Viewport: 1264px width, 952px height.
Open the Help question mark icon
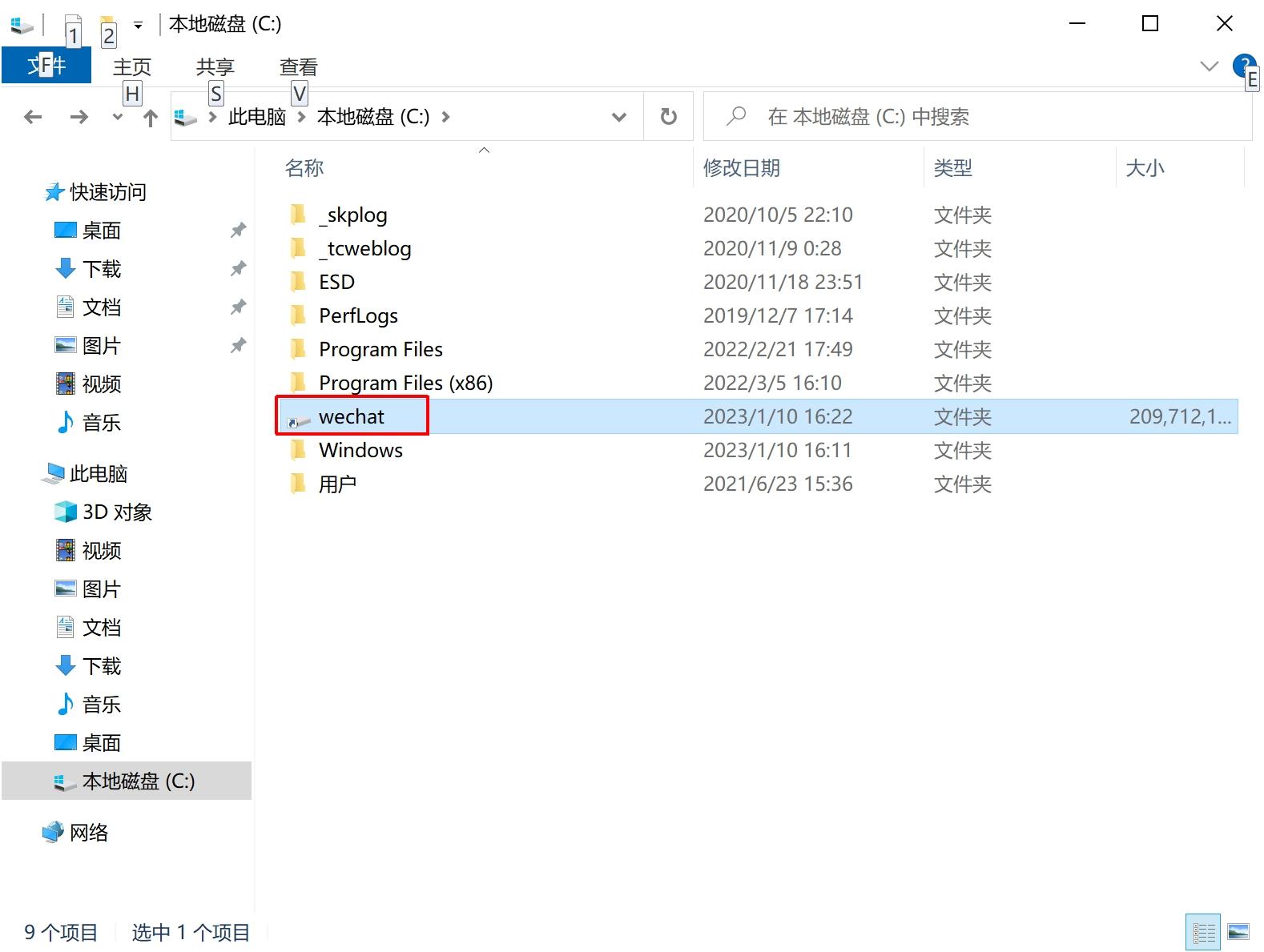click(x=1244, y=65)
